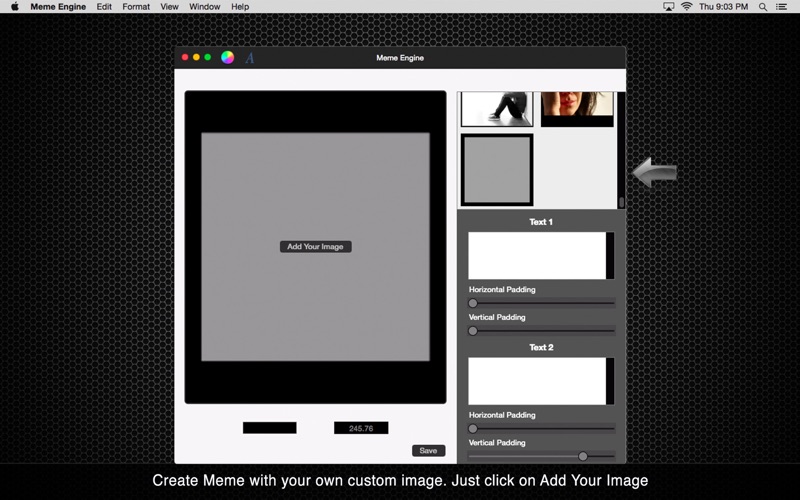The height and width of the screenshot is (500, 800).
Task: Click in the Text 1 input box
Action: pyautogui.click(x=537, y=256)
